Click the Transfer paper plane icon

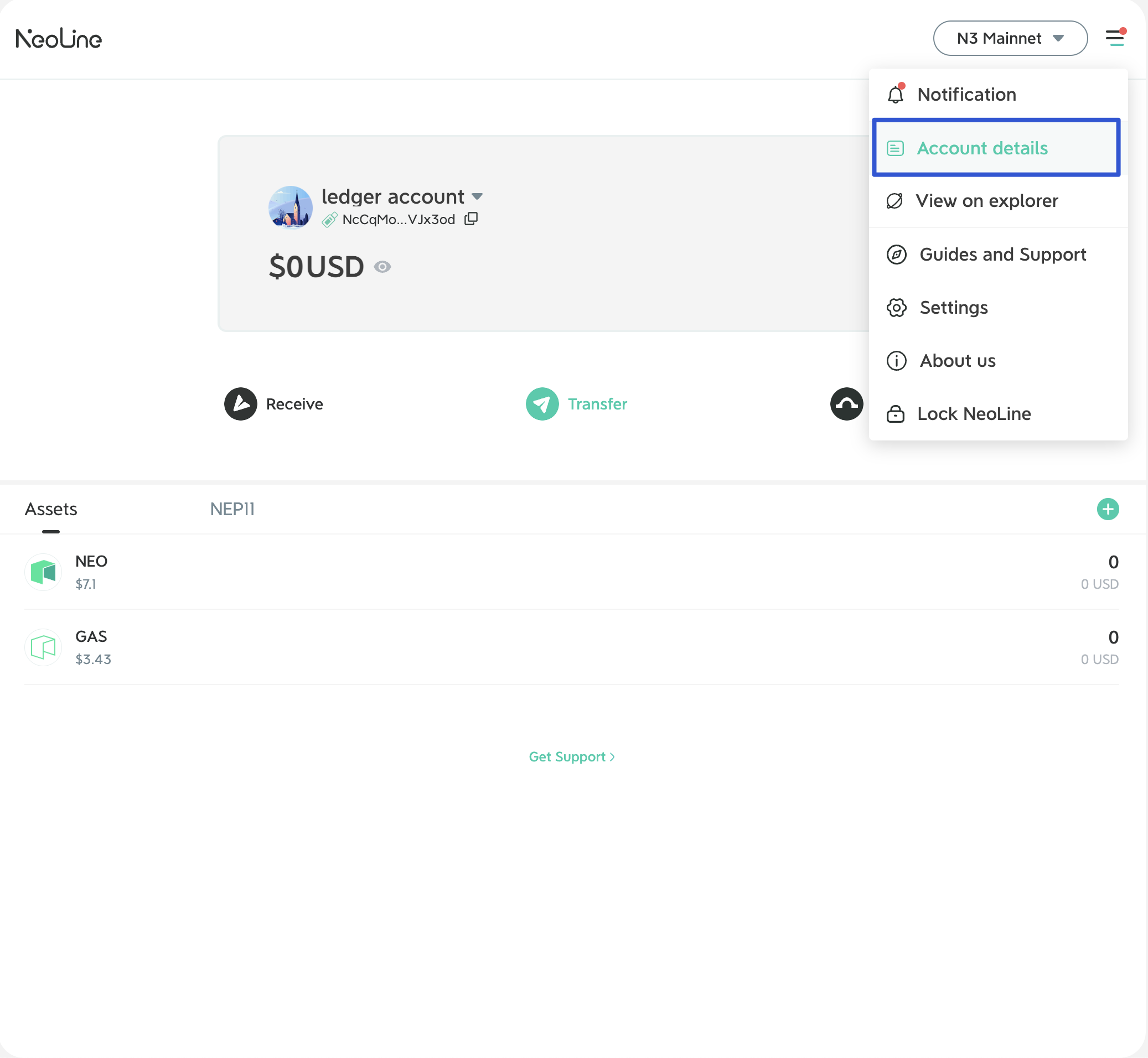(x=542, y=403)
